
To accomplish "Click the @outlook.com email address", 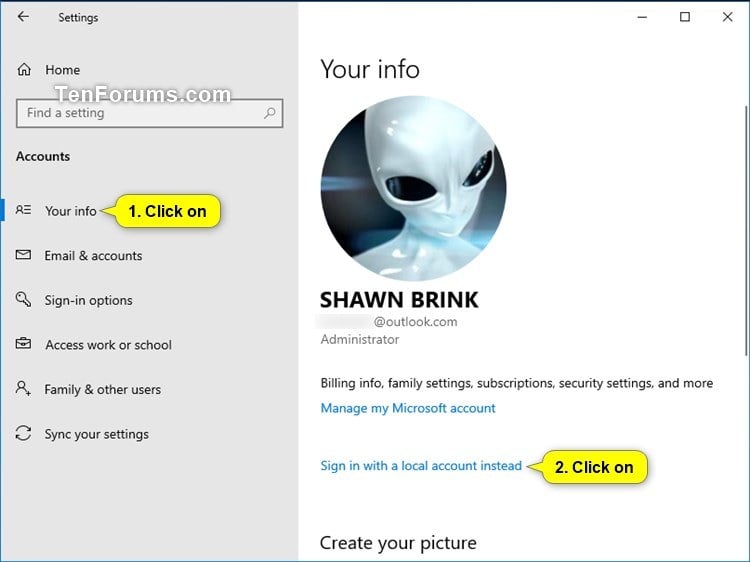I will pyautogui.click(x=415, y=322).
